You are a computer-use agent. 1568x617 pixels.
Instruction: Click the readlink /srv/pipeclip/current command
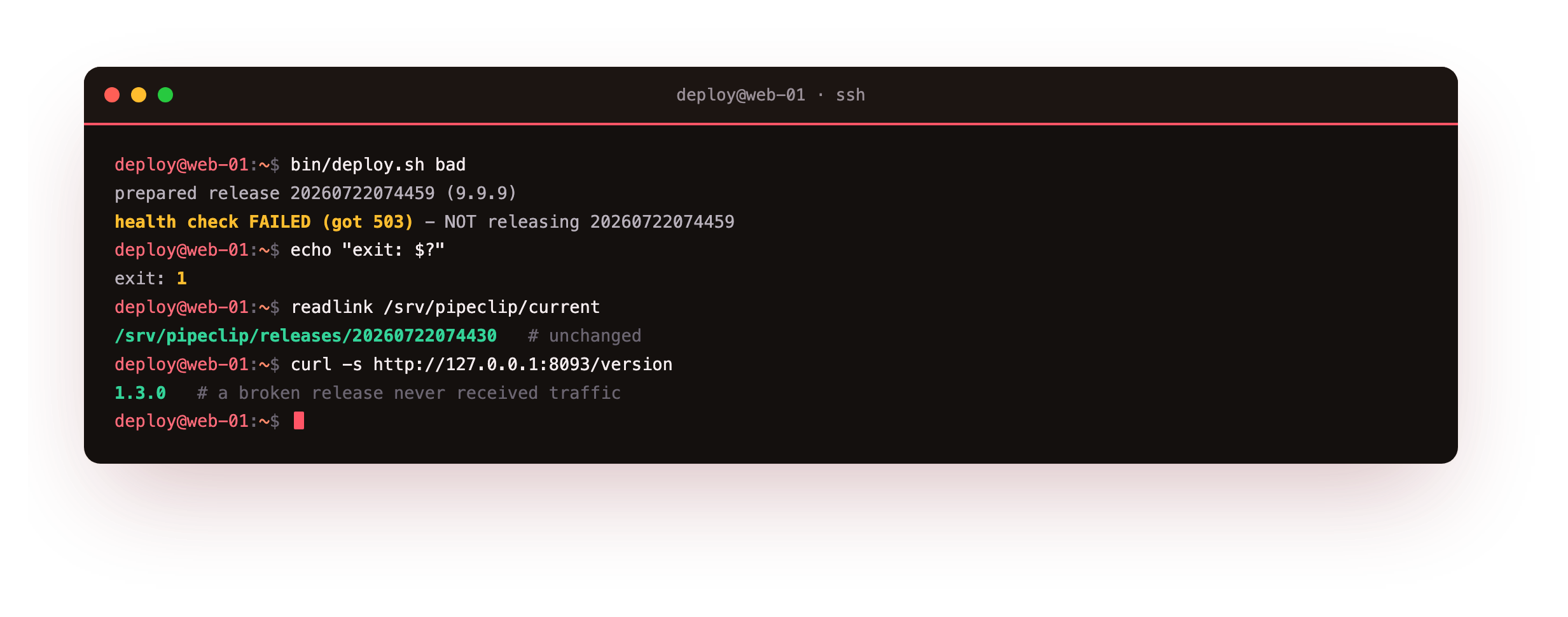(445, 307)
